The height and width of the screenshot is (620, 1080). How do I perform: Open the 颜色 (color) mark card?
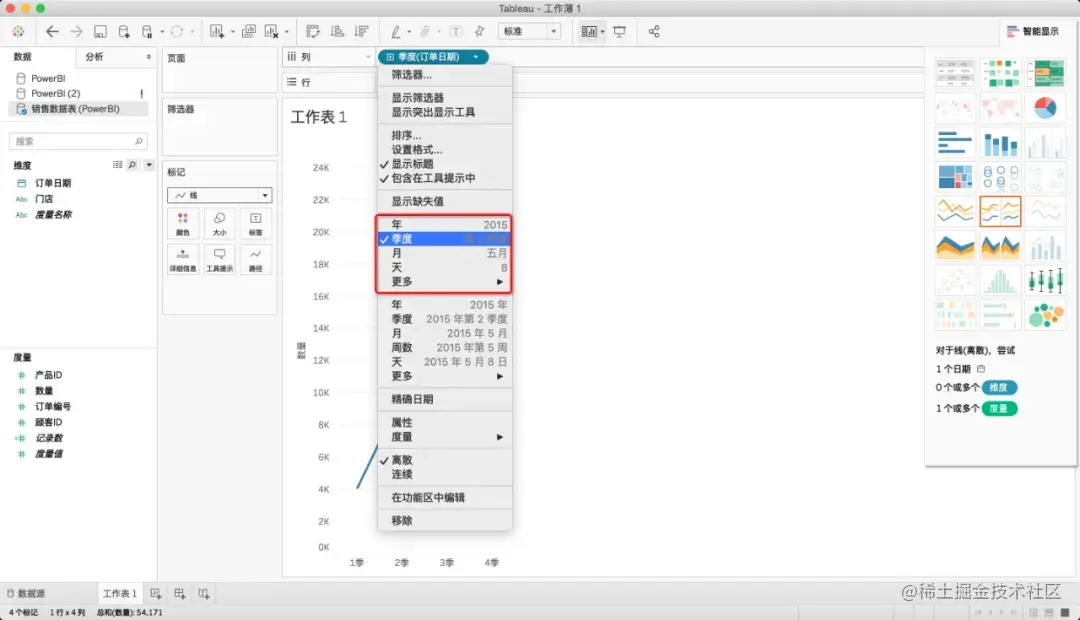(183, 223)
